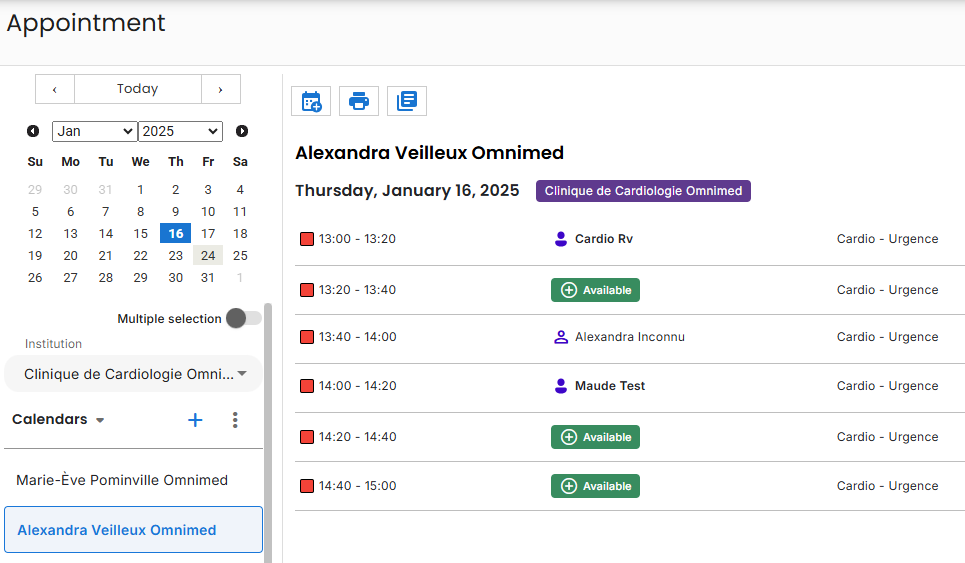965x563 pixels.
Task: Click red color square for 13:00 - 13:20
Action: (x=307, y=239)
